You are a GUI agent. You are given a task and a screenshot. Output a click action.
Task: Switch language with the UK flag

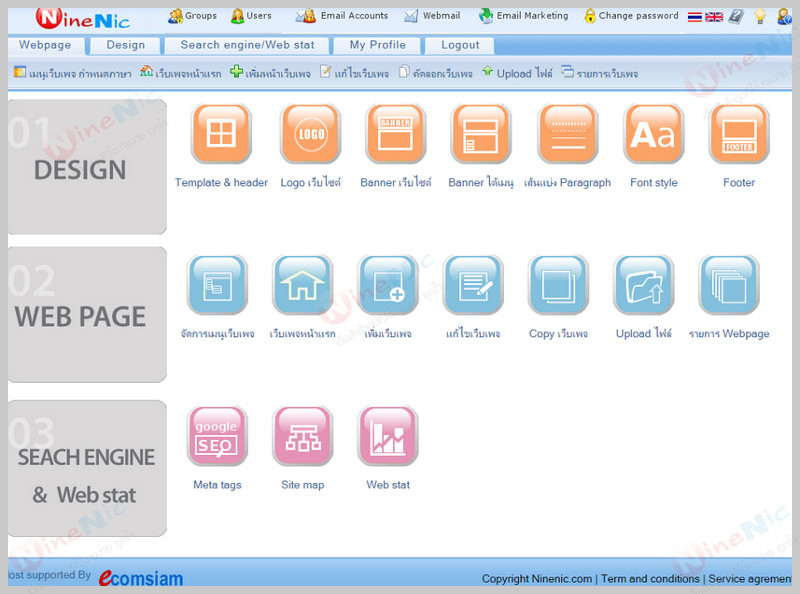tap(714, 16)
